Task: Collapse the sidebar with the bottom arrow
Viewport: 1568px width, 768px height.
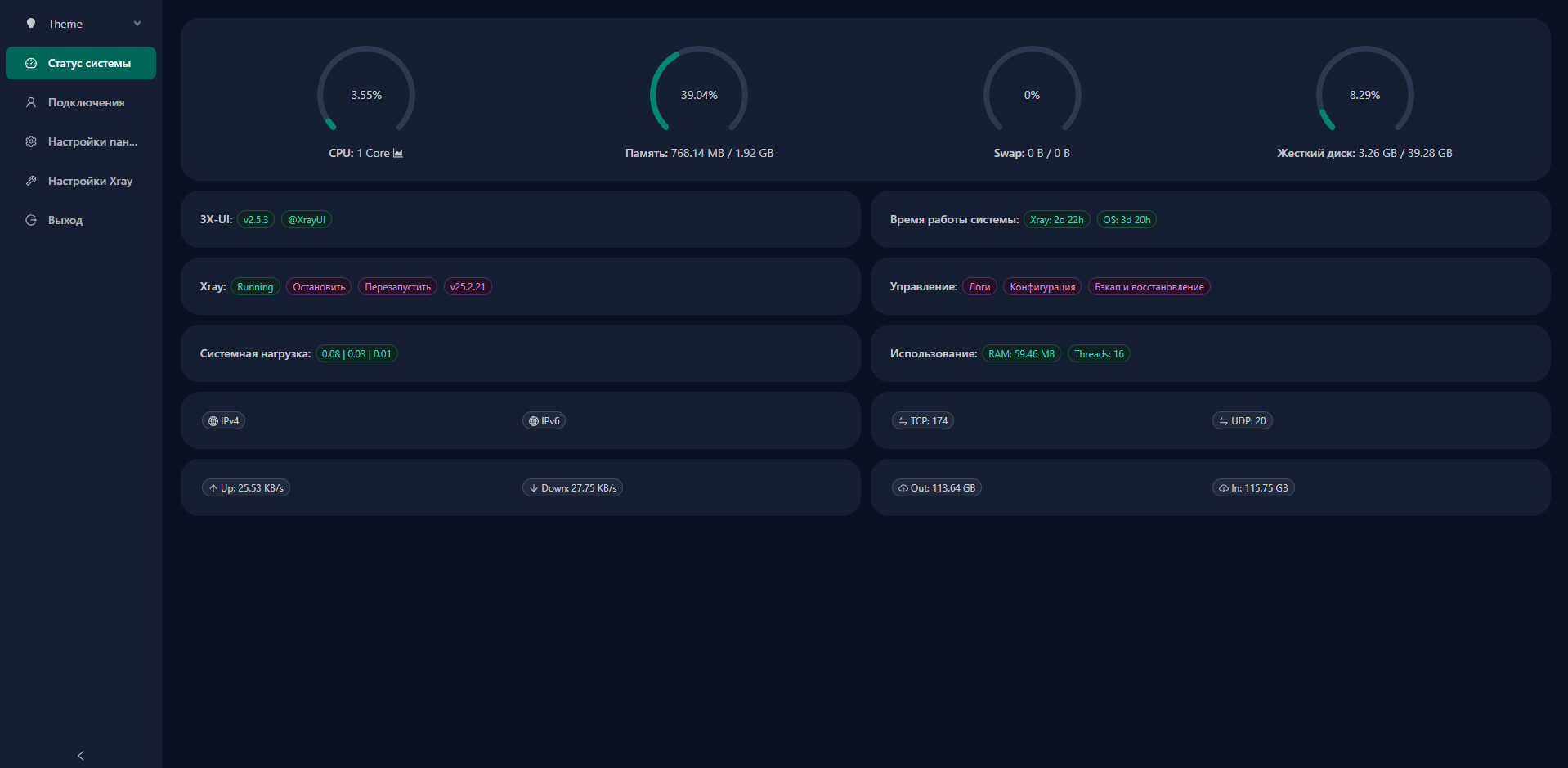Action: tap(80, 756)
